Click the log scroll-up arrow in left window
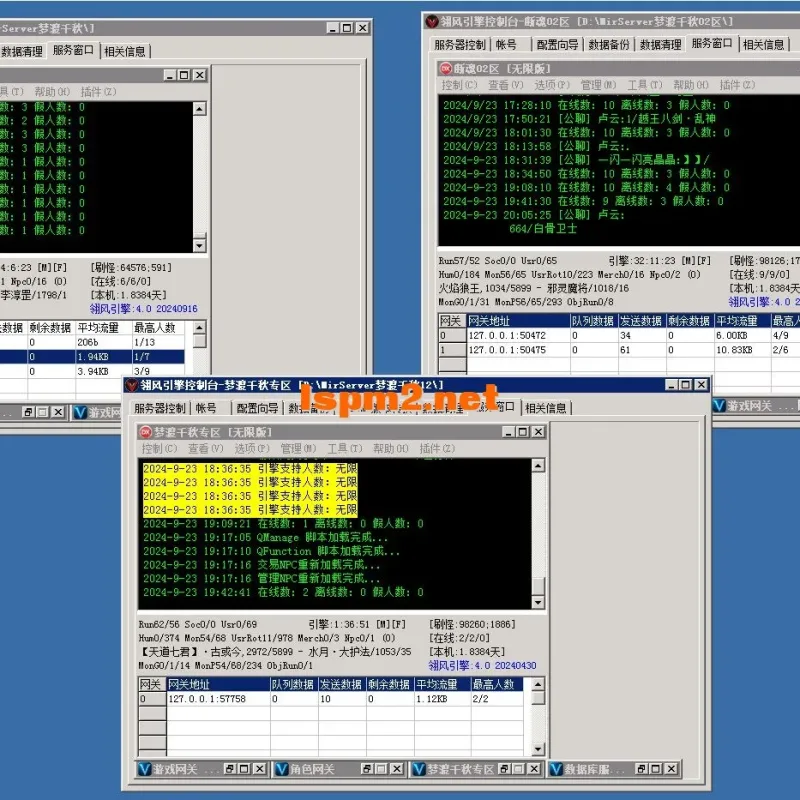Screen dimensions: 800x800 click(199, 109)
